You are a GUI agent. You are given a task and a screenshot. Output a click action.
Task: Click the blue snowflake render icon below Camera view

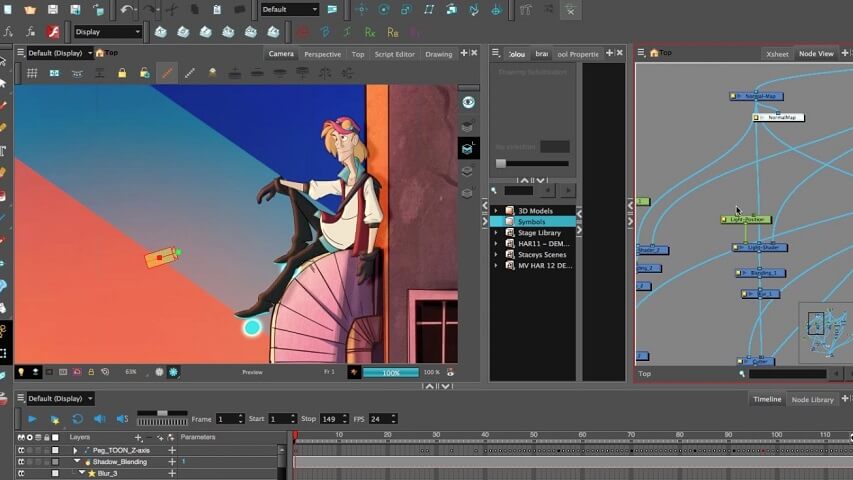coord(173,372)
